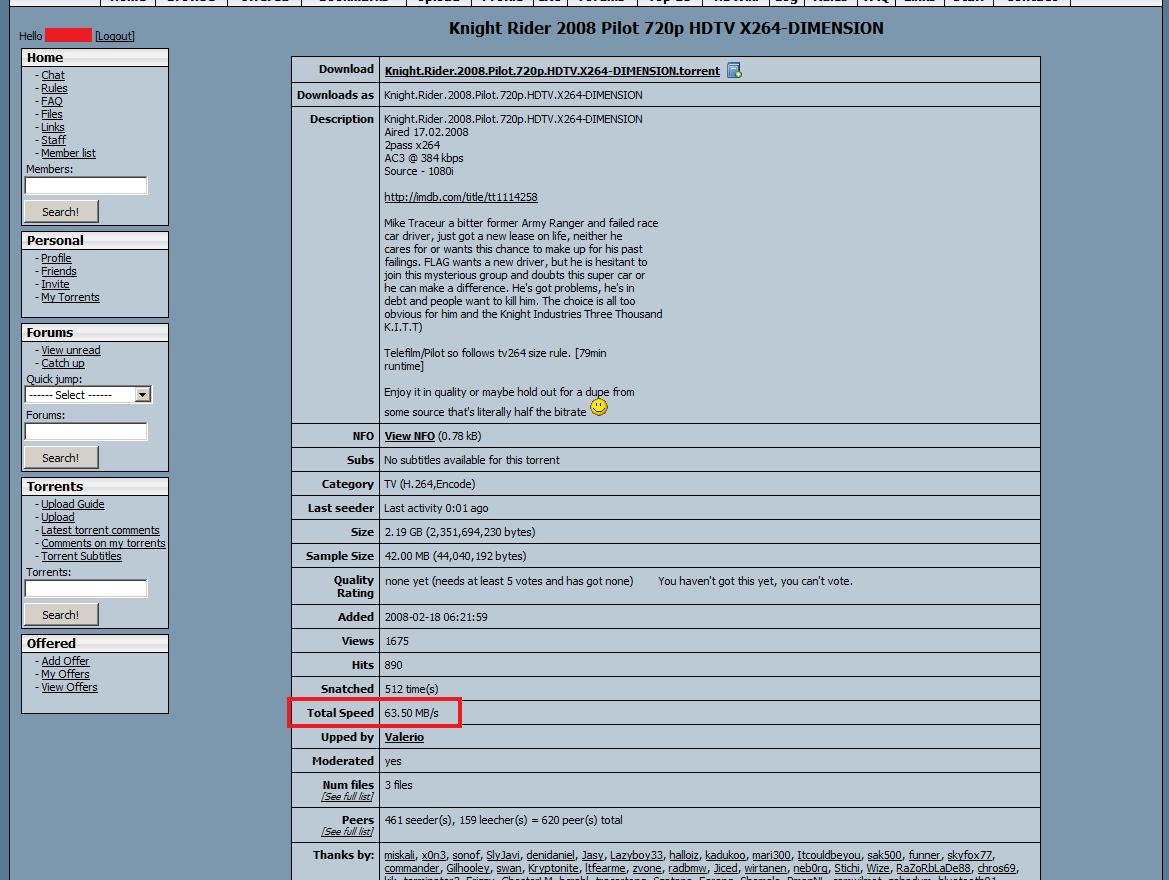Open thanks user chros69's profile

[x=996, y=868]
